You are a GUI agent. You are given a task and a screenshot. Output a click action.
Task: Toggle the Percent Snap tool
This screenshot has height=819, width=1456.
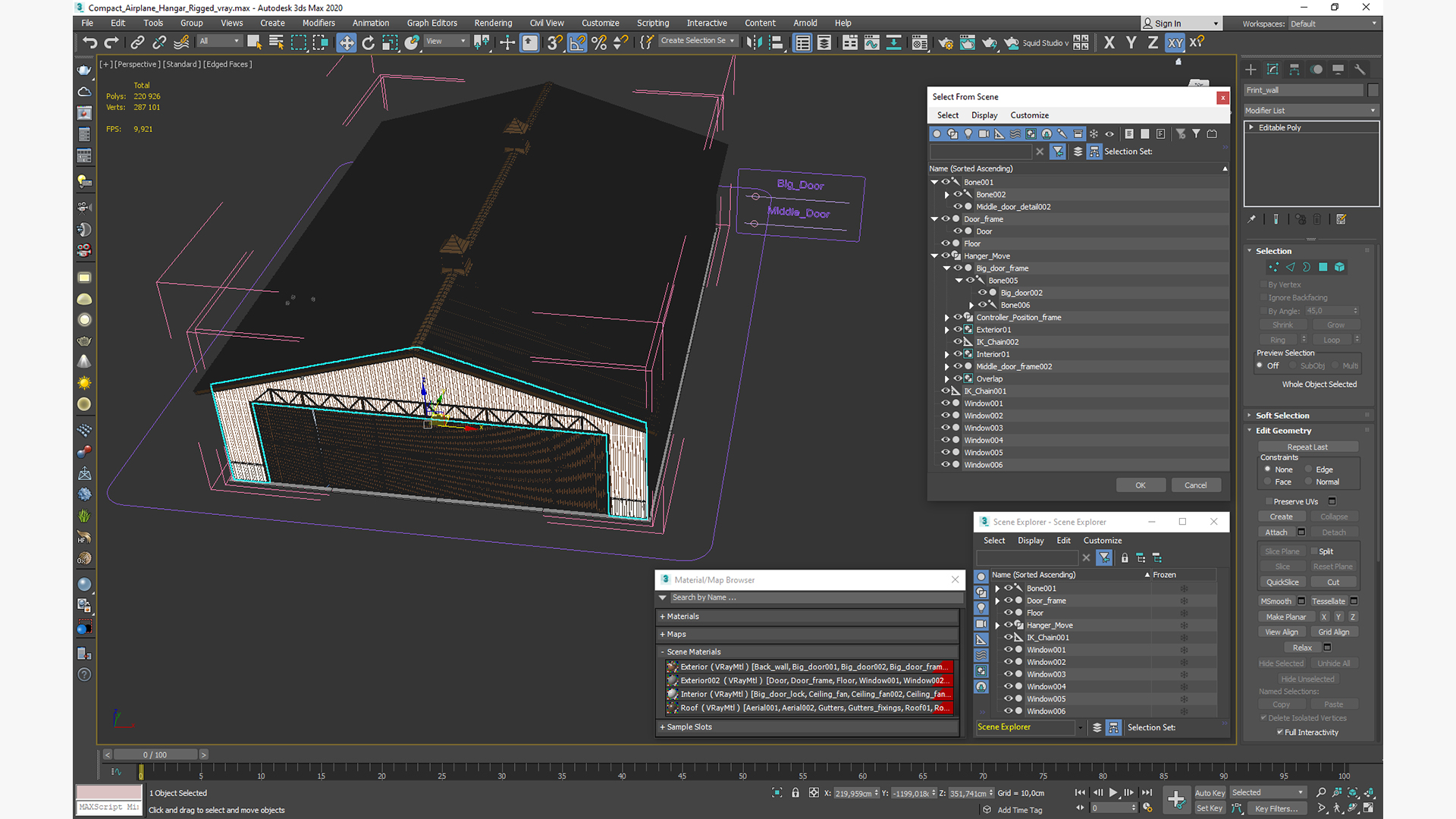click(x=599, y=42)
